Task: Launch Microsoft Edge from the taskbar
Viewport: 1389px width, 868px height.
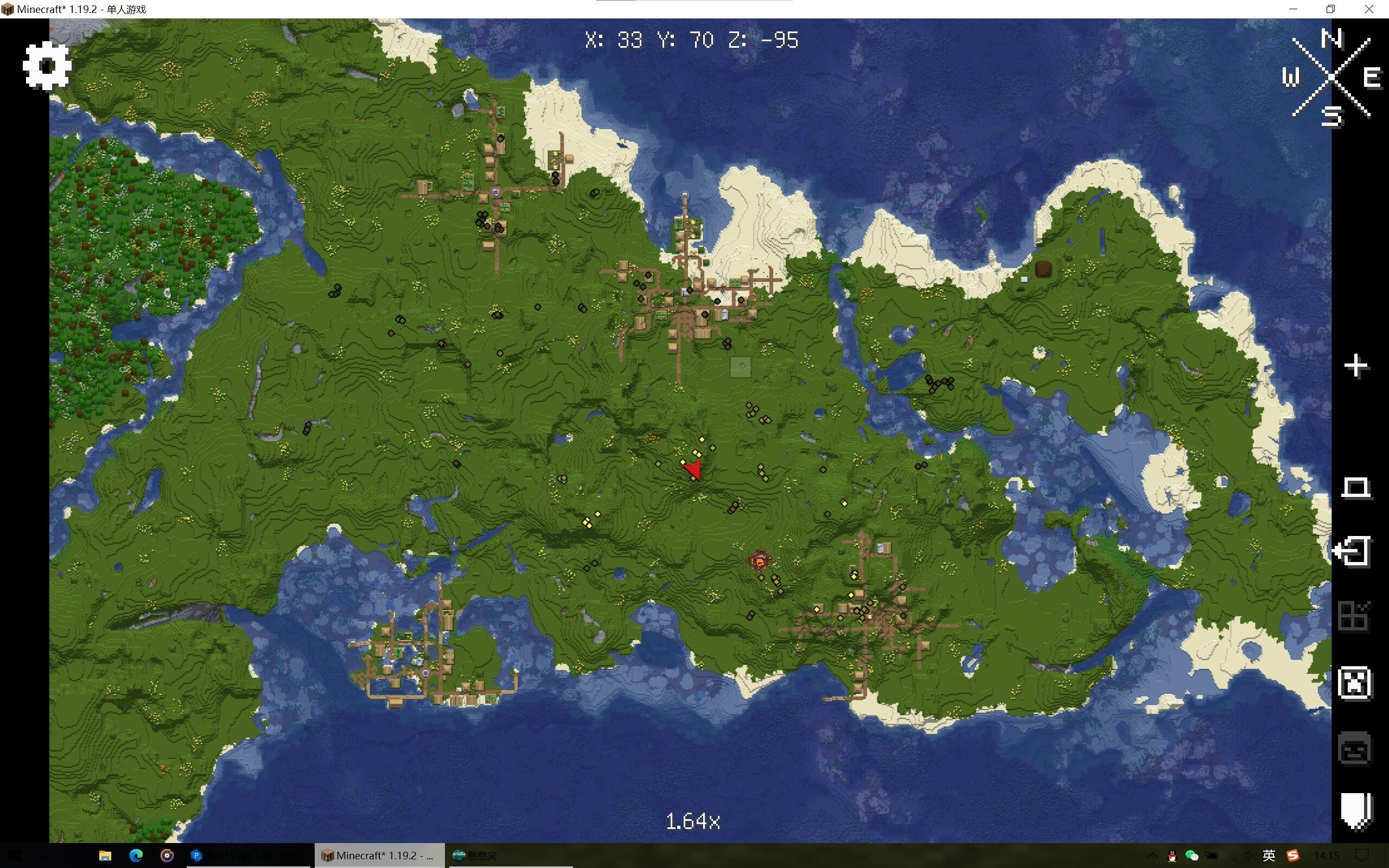Action: point(136,856)
